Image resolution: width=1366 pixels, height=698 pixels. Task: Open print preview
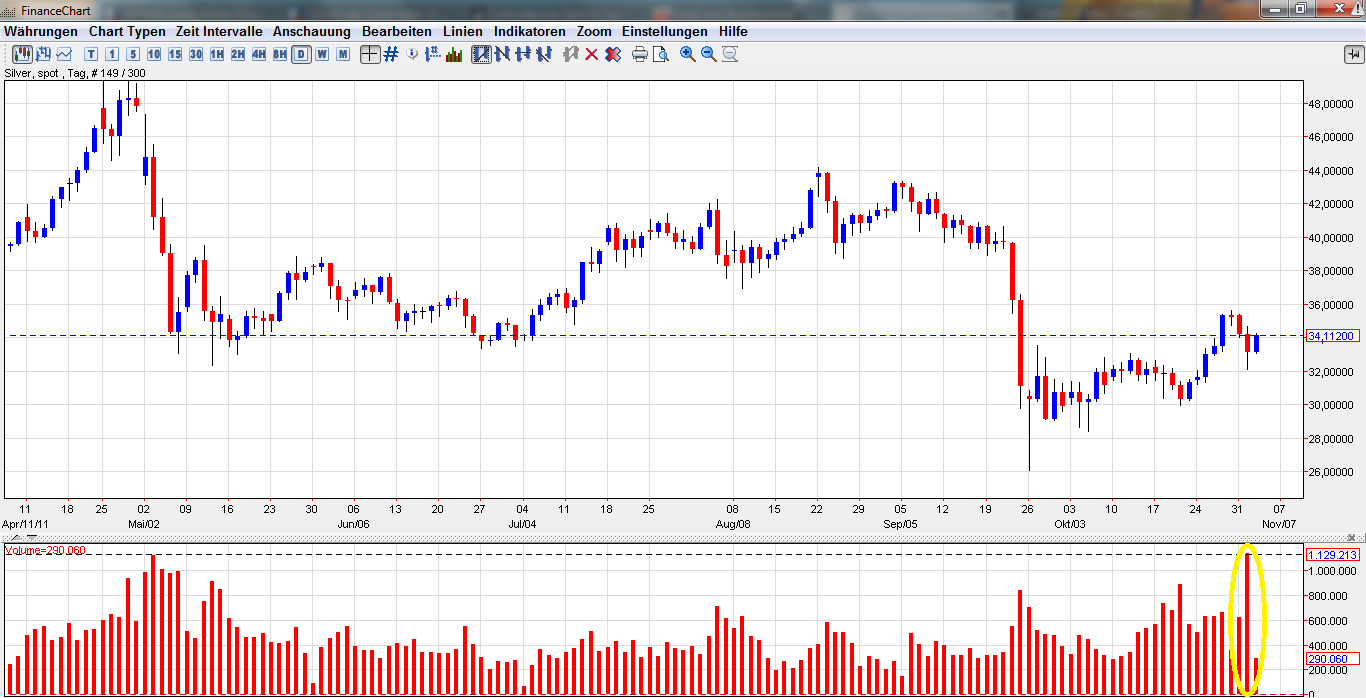(x=661, y=54)
